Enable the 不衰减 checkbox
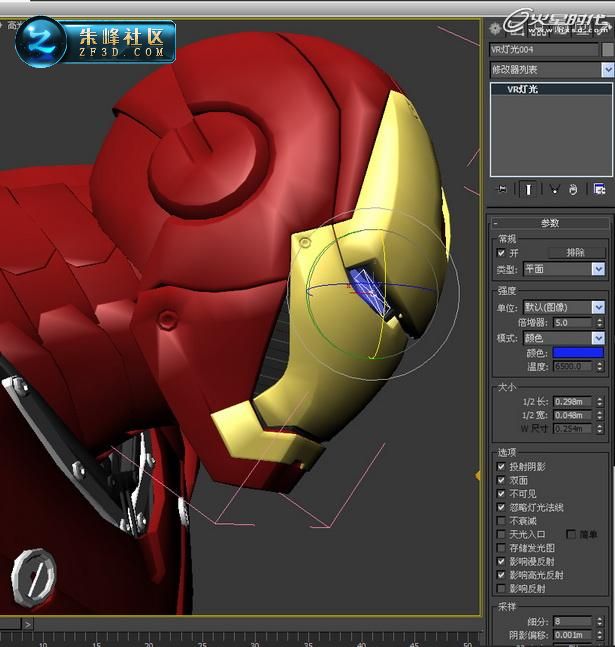Viewport: 615px width, 647px height. (501, 521)
